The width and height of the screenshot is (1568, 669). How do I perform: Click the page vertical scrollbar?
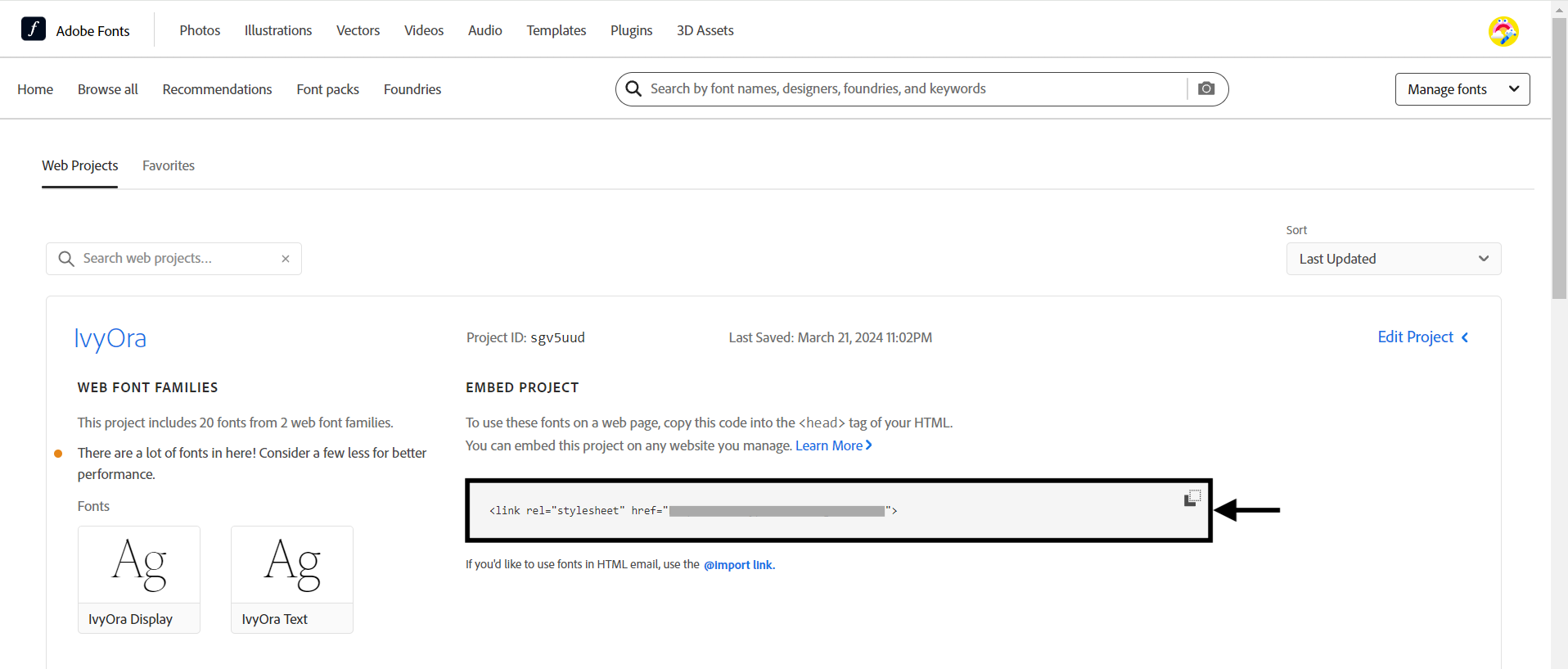1559,160
